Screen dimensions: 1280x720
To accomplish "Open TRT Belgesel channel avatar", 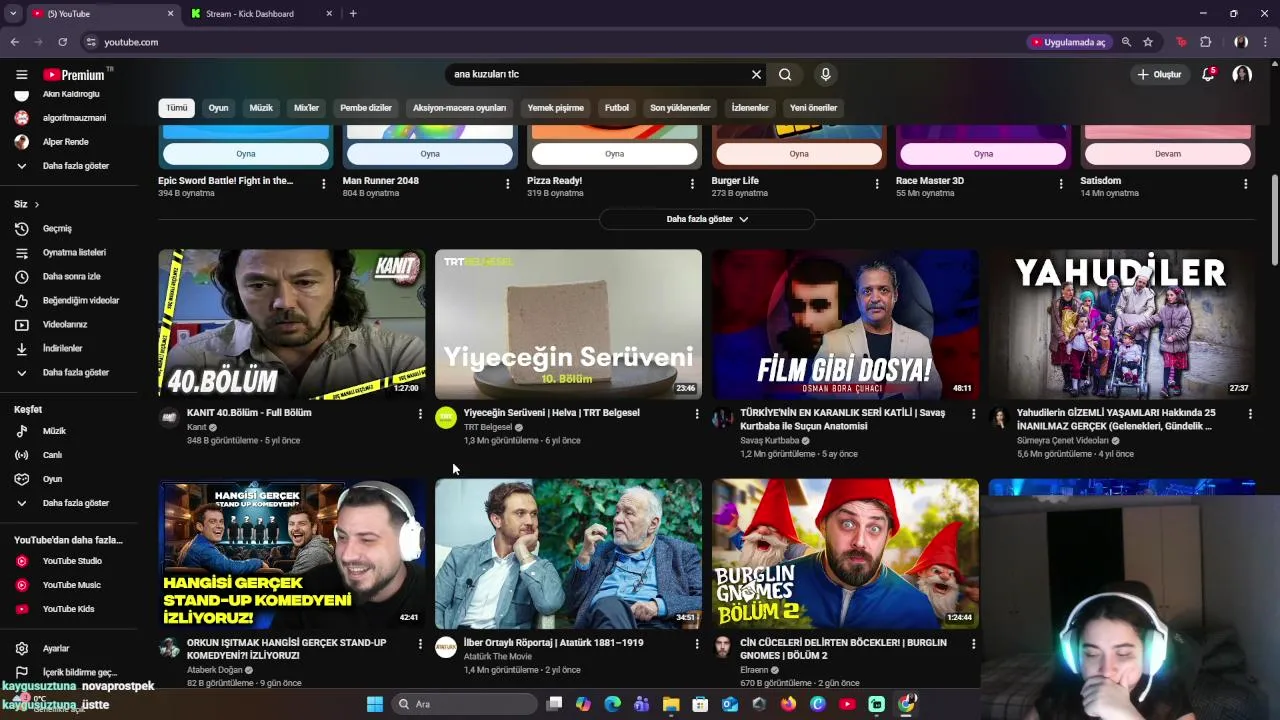I will pyautogui.click(x=446, y=418).
